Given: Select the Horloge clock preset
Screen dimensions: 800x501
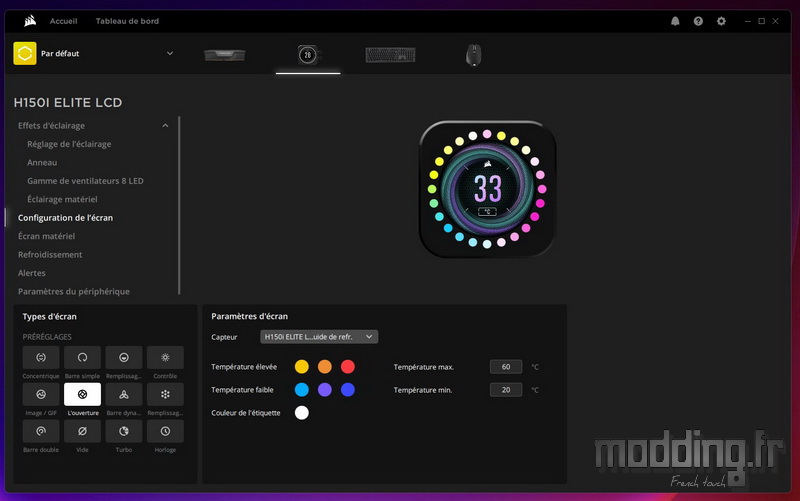Looking at the screenshot, I should pyautogui.click(x=165, y=431).
